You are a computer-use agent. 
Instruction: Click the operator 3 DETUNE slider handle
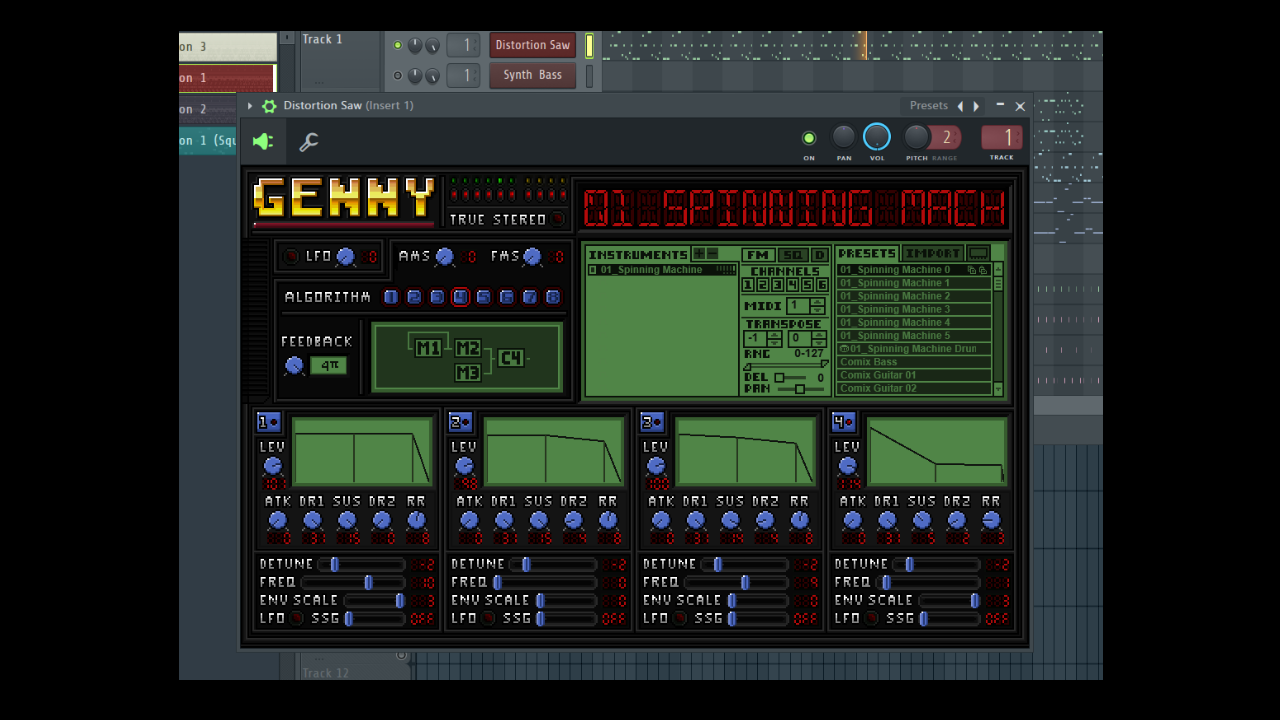[718, 564]
